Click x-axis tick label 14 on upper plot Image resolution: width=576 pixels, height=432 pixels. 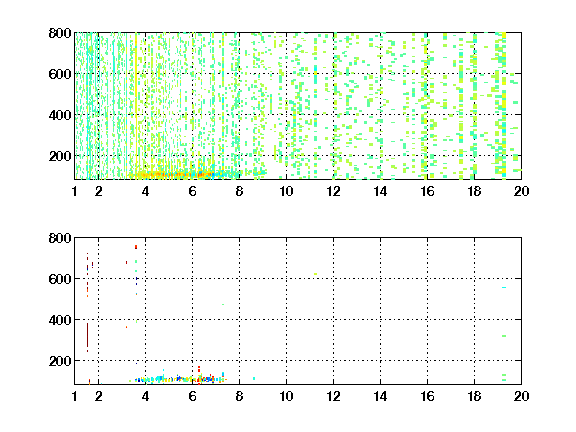380,191
